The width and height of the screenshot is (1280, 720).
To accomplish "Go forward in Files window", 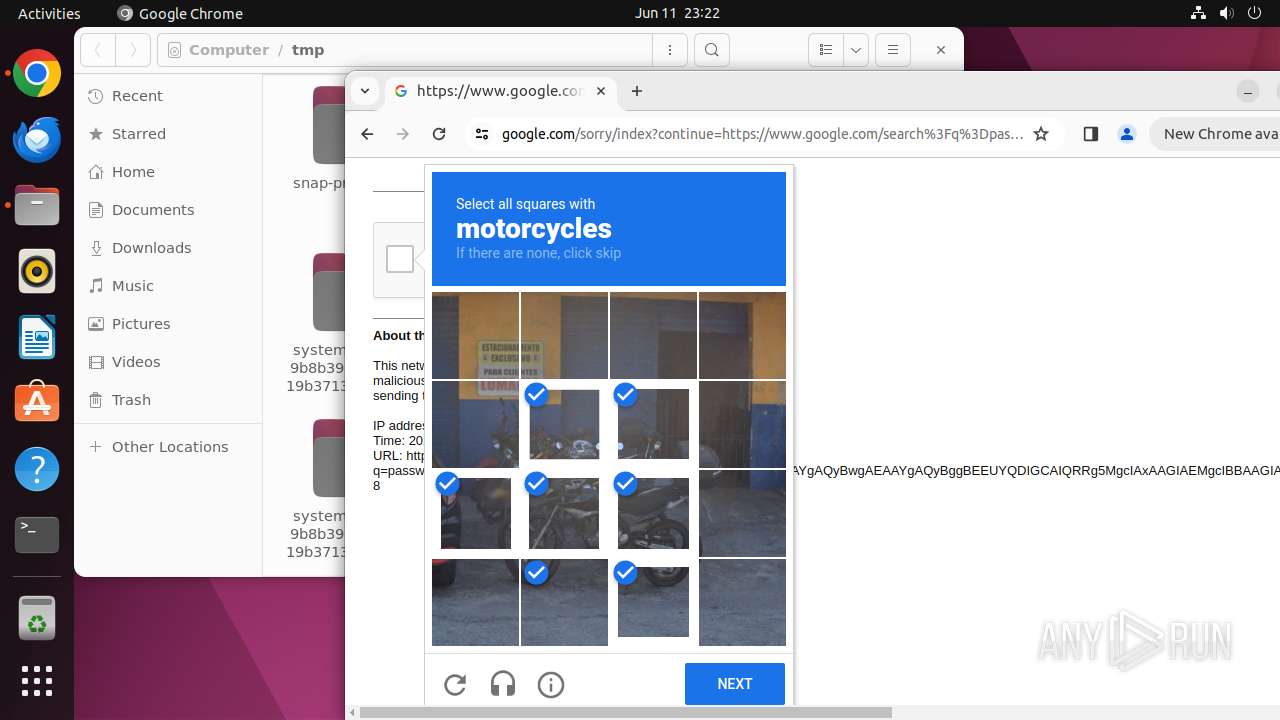I will click(133, 50).
